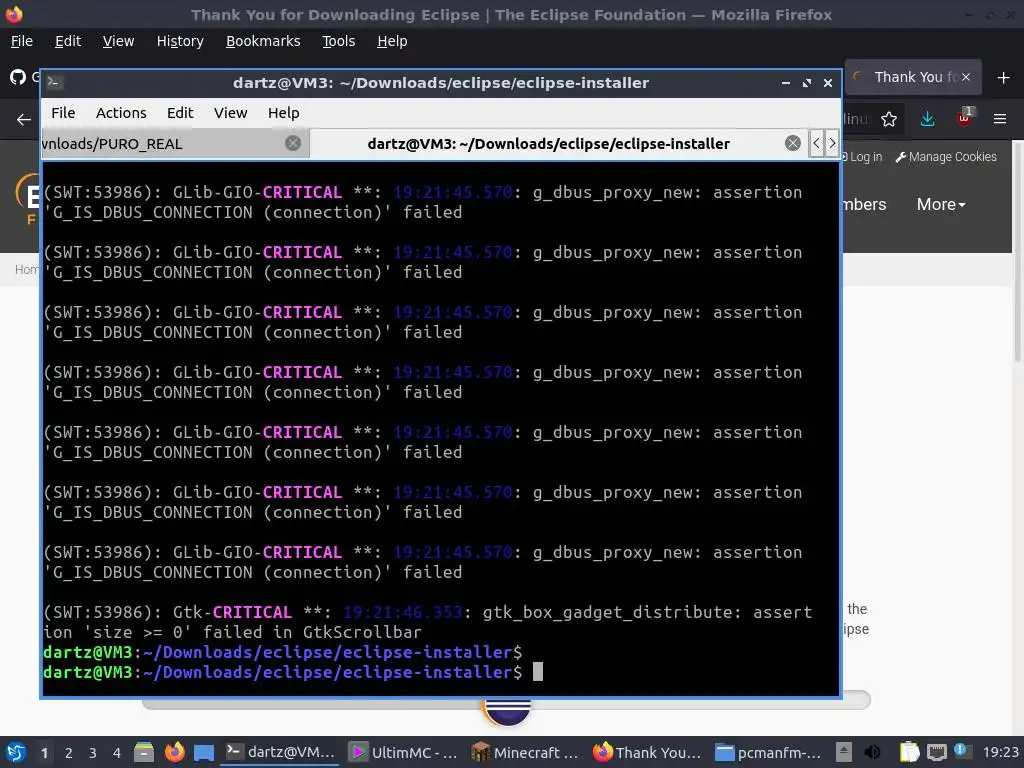Show desktop using taskbar icon
The height and width of the screenshot is (768, 1024).
pos(204,753)
